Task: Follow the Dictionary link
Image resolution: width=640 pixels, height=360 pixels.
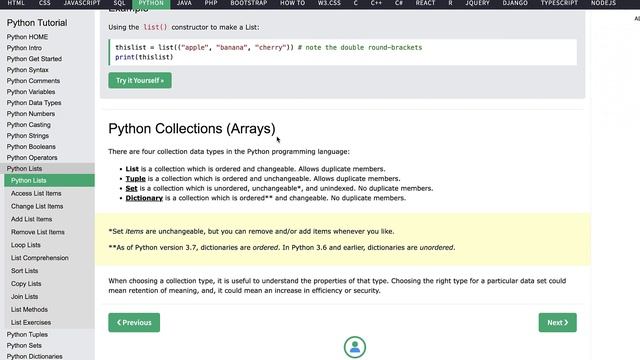Action: (x=144, y=198)
